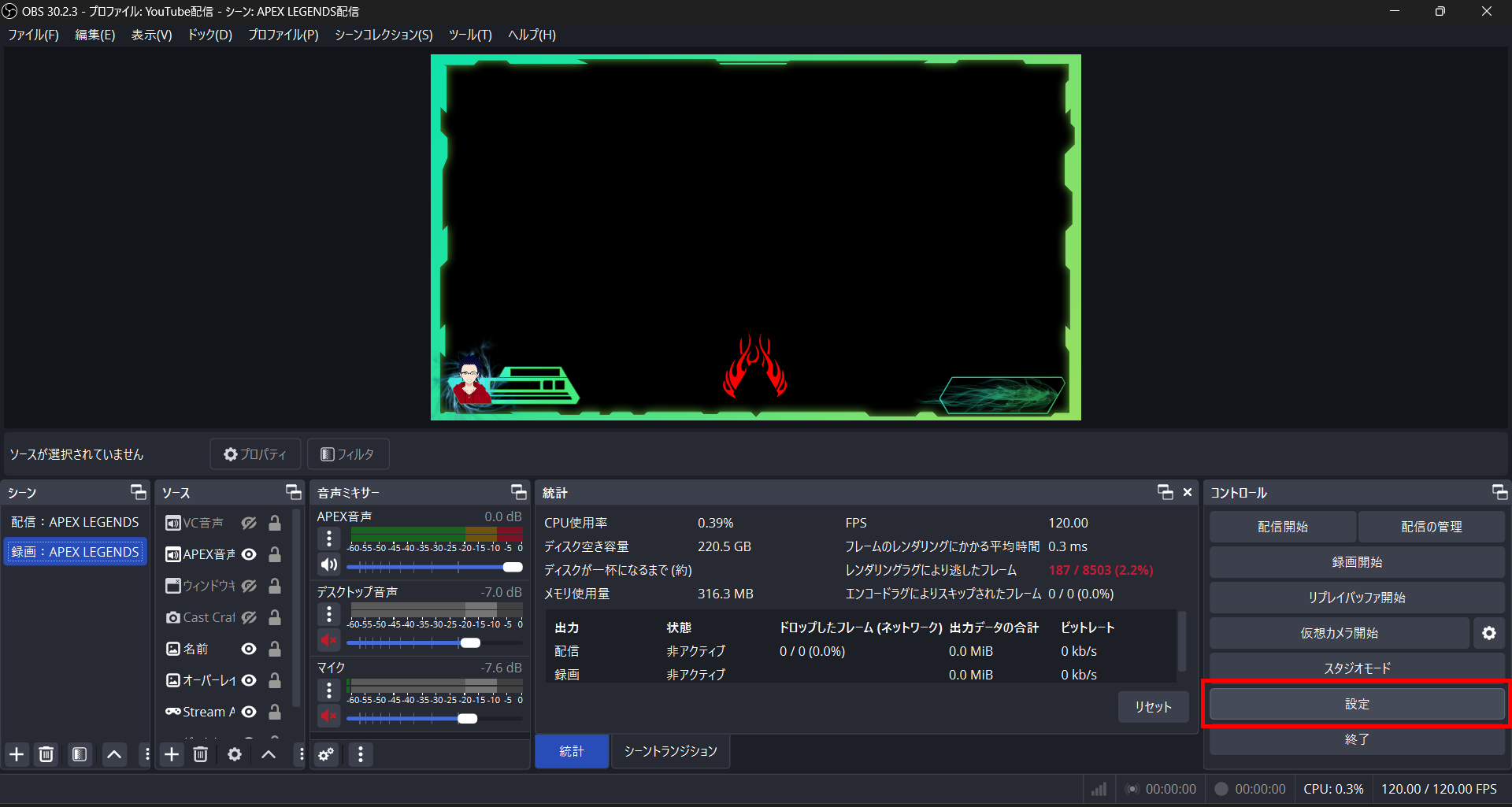Viewport: 1512px width, 807px height.
Task: Open virtual camera settings gear
Action: point(1489,632)
